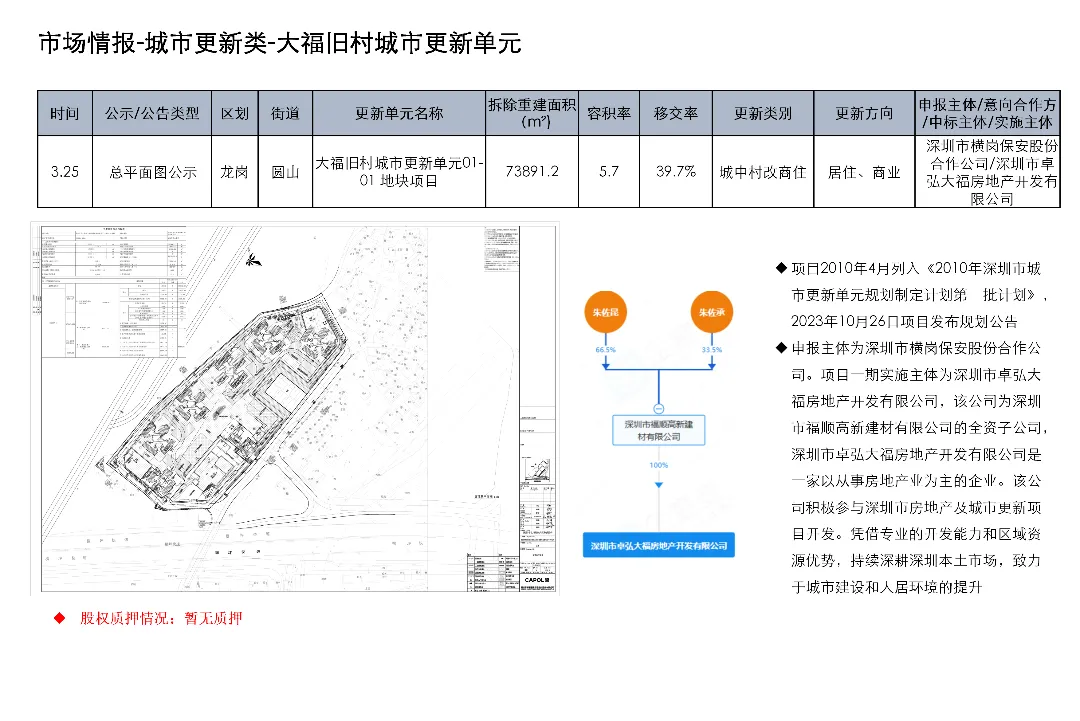Click the 66.5% shareholding label
Screen dimensions: 1080x721
coord(605,350)
